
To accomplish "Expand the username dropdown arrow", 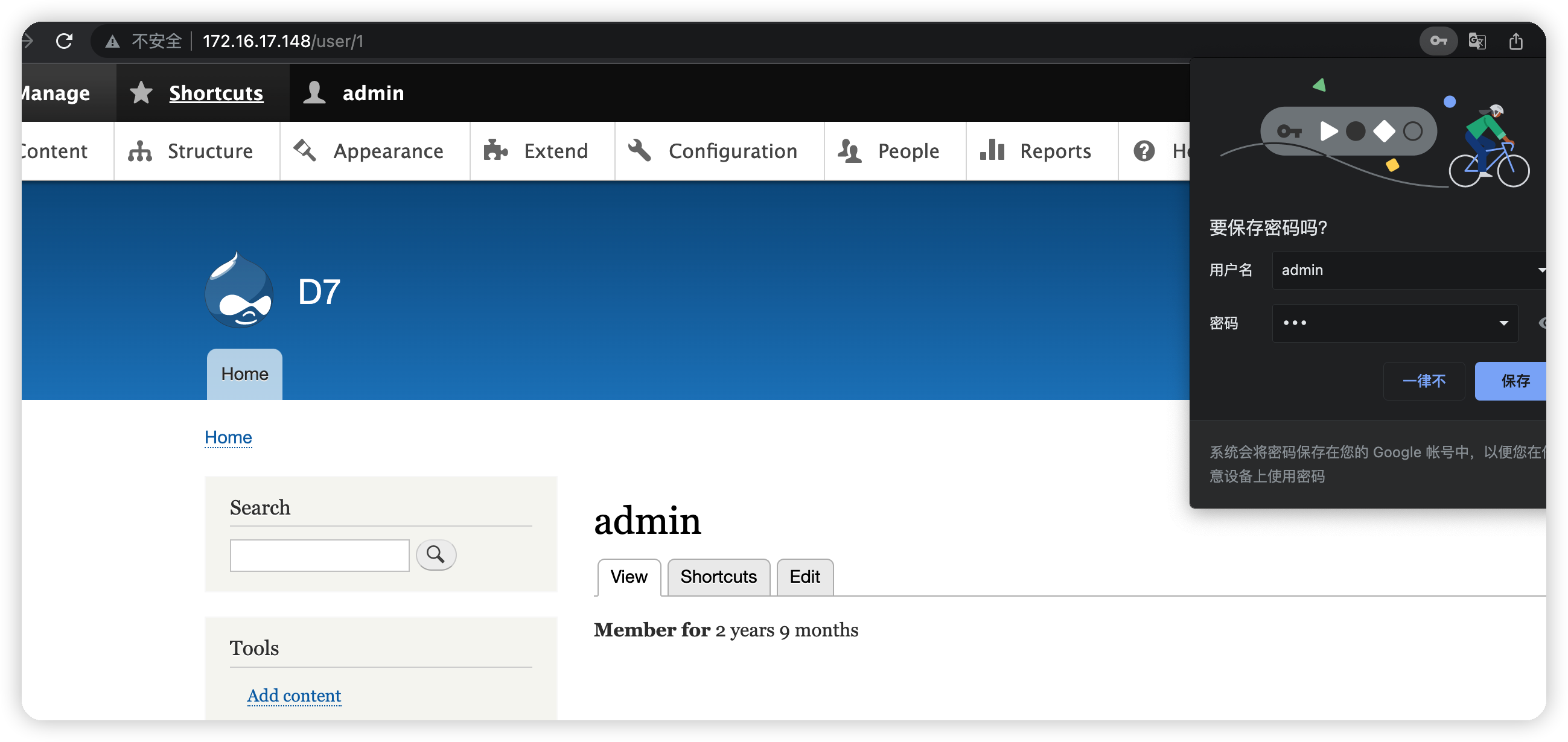I will point(1540,270).
